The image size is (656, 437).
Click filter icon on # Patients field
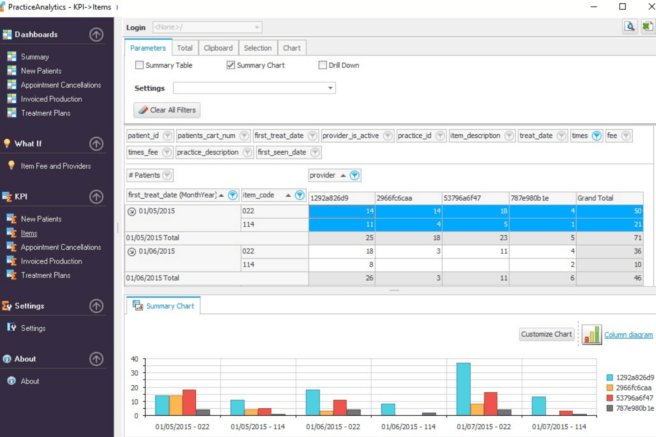click(x=167, y=175)
